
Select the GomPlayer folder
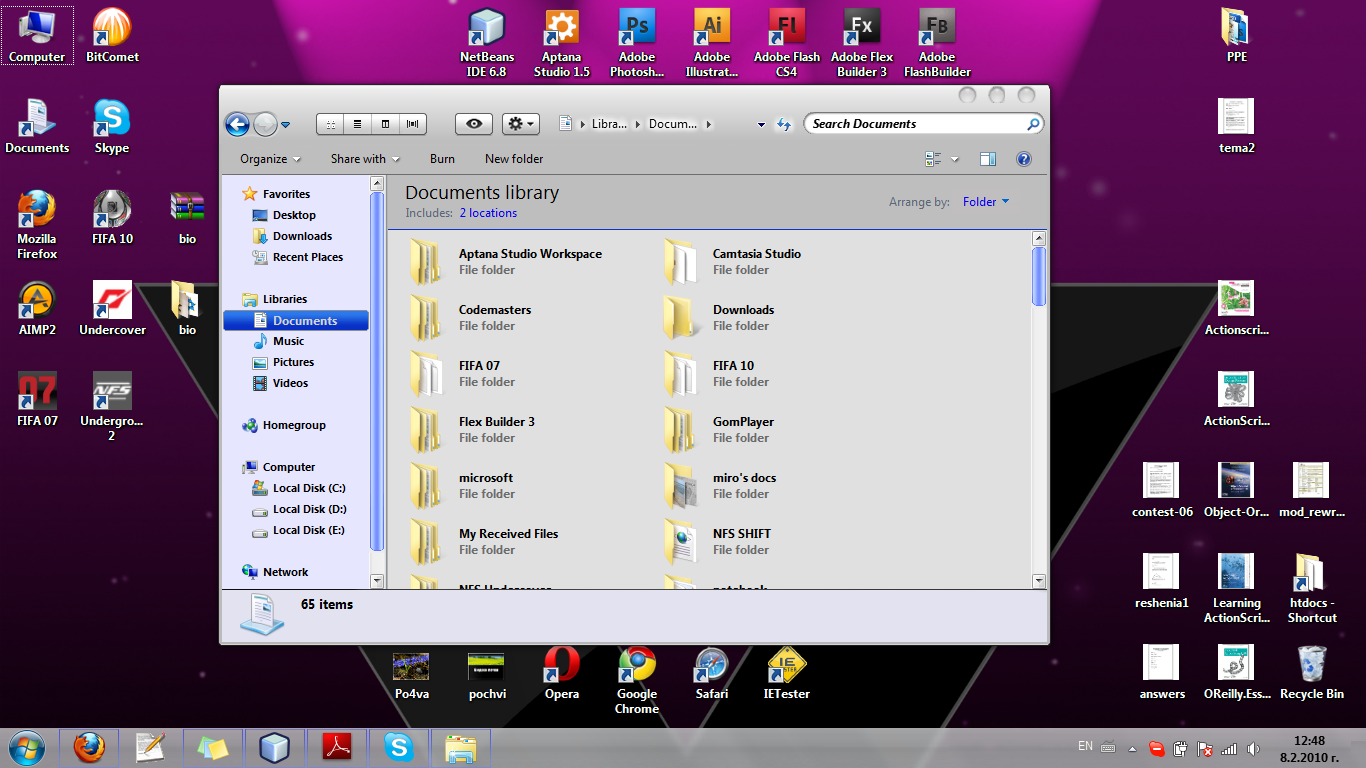719,430
